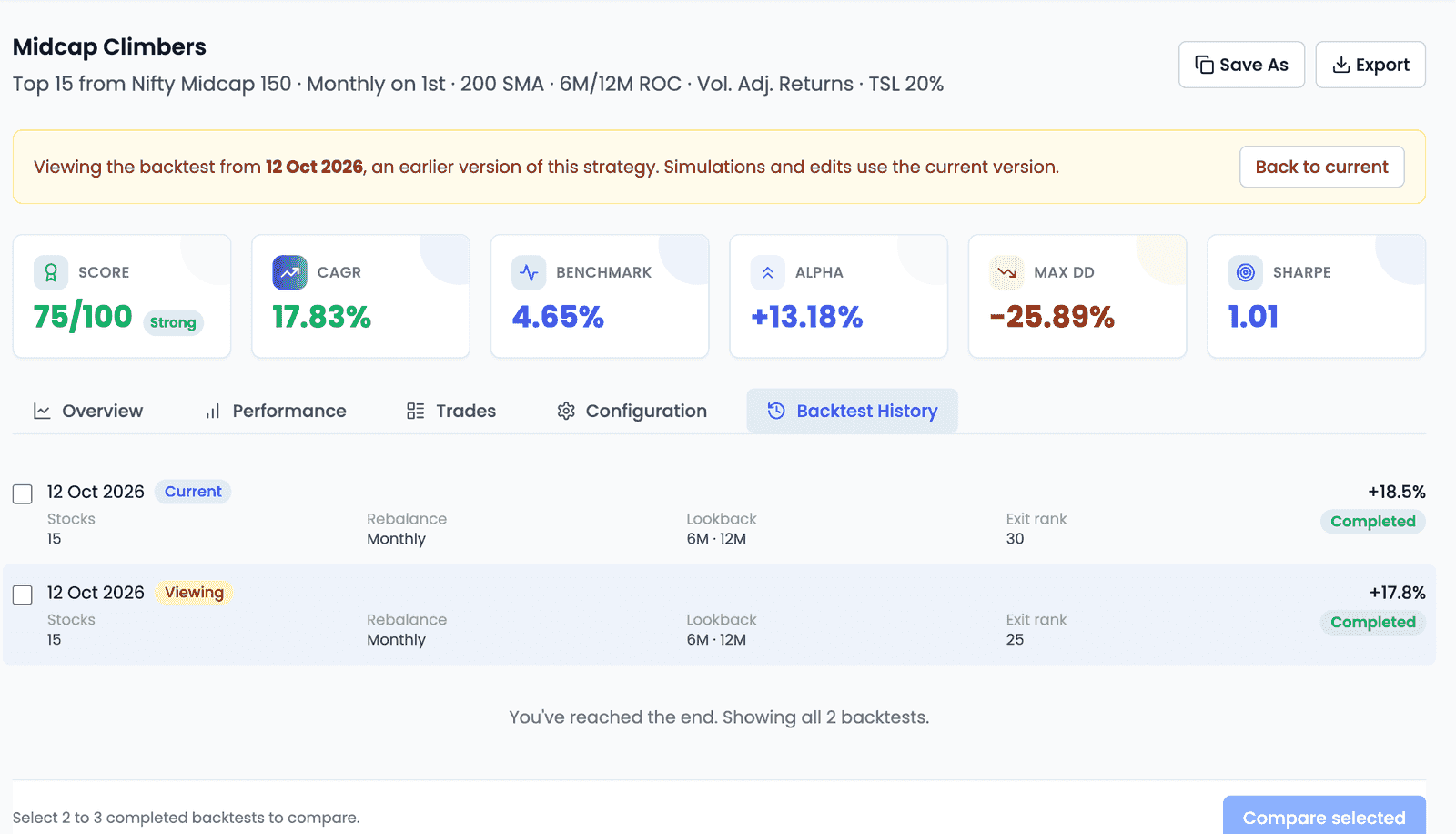
Task: Click the 75/100 score value
Action: click(x=83, y=317)
